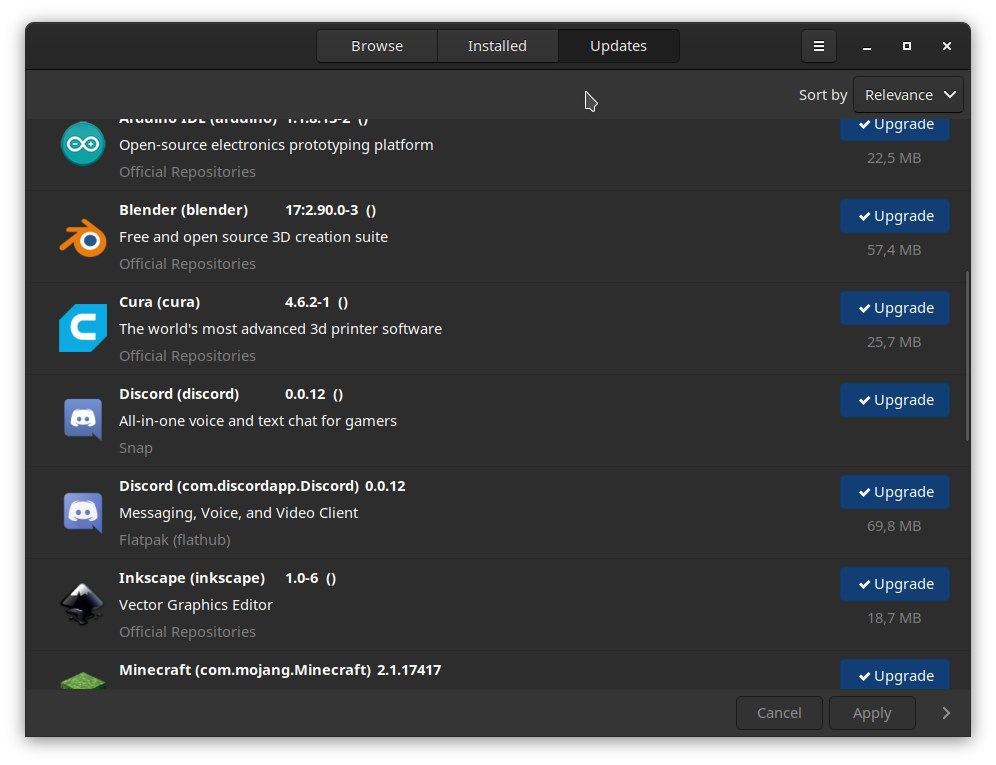Toggle Upgrade for Inkscape
This screenshot has height=765, width=996.
(x=894, y=584)
